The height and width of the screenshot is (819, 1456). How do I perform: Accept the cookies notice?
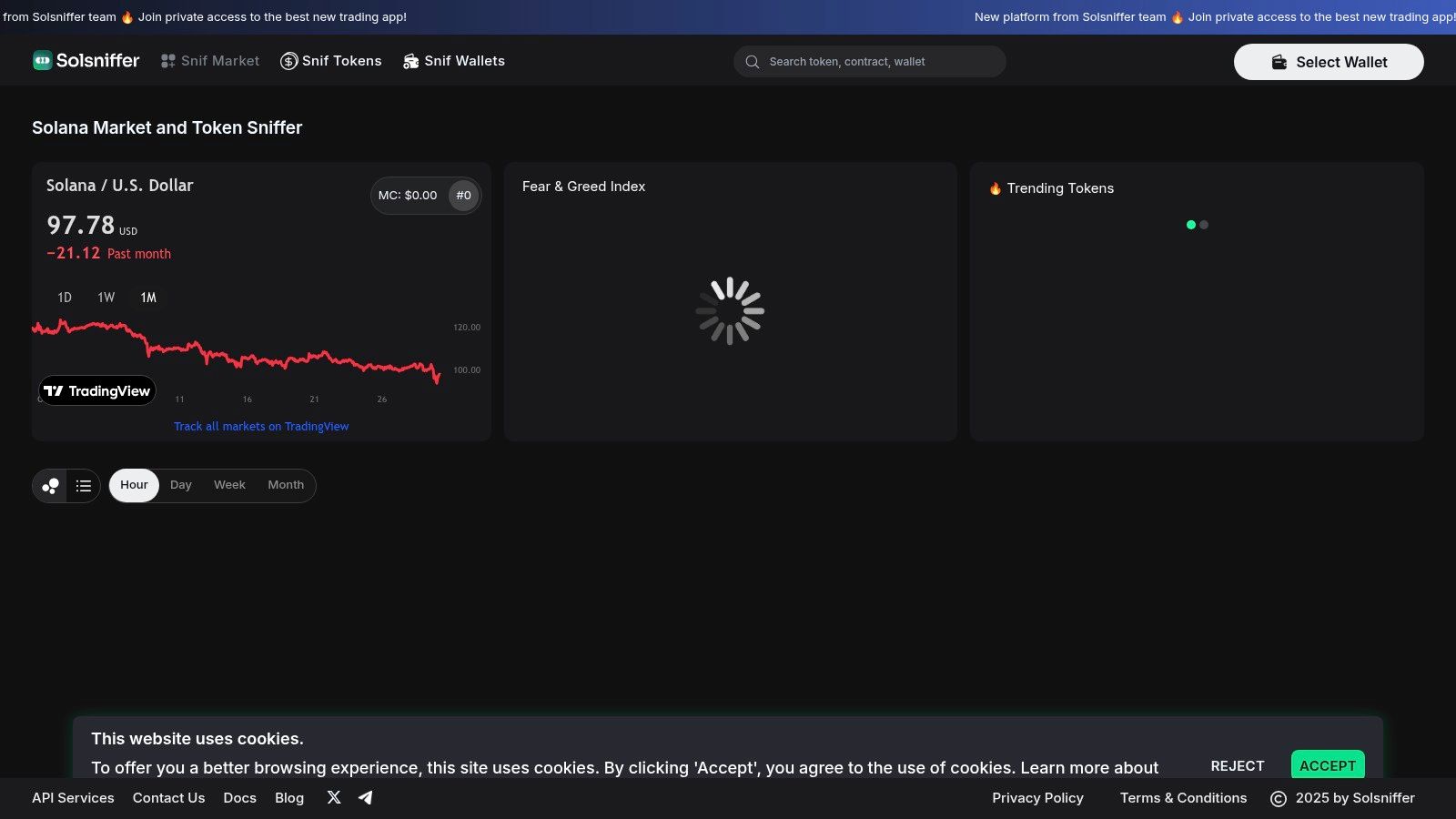click(1328, 765)
